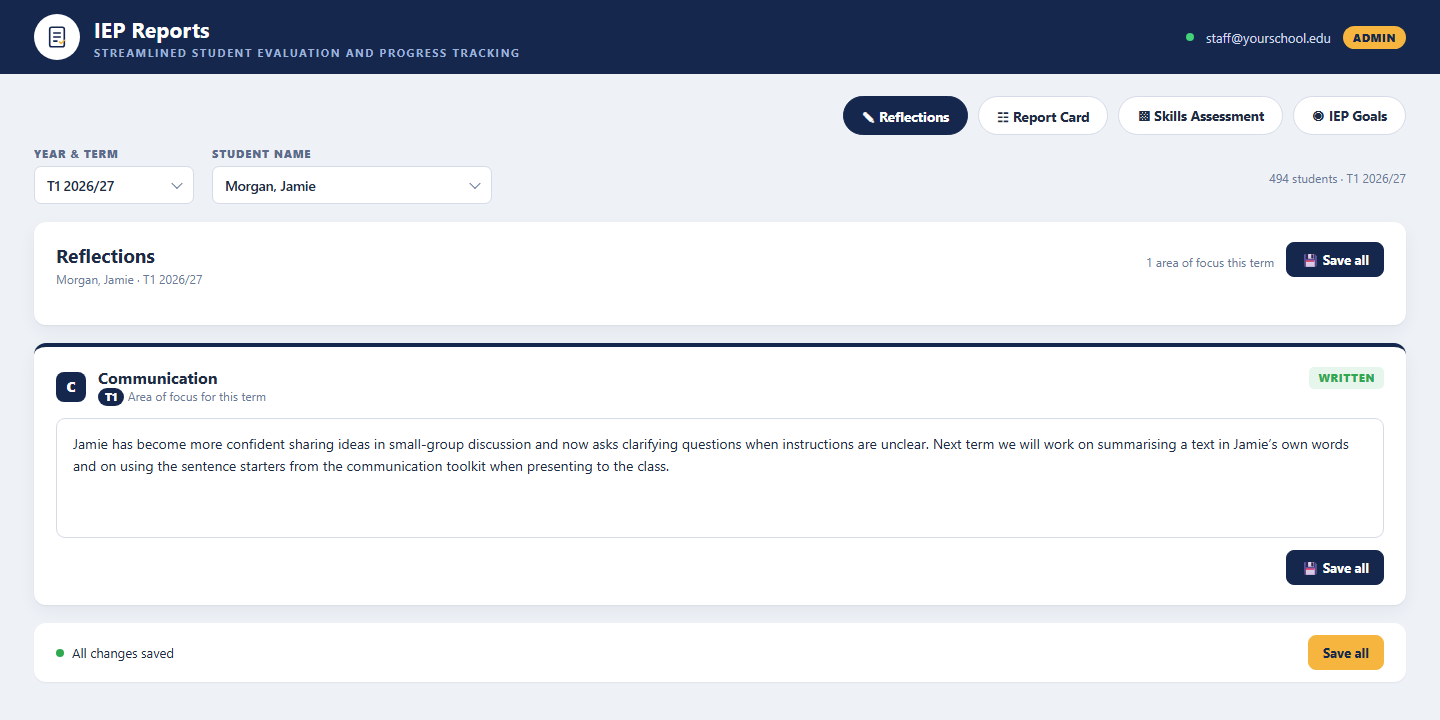Click the checkered icon on the Skills Assessment tab
Screen dimensions: 1440x720
point(1144,116)
